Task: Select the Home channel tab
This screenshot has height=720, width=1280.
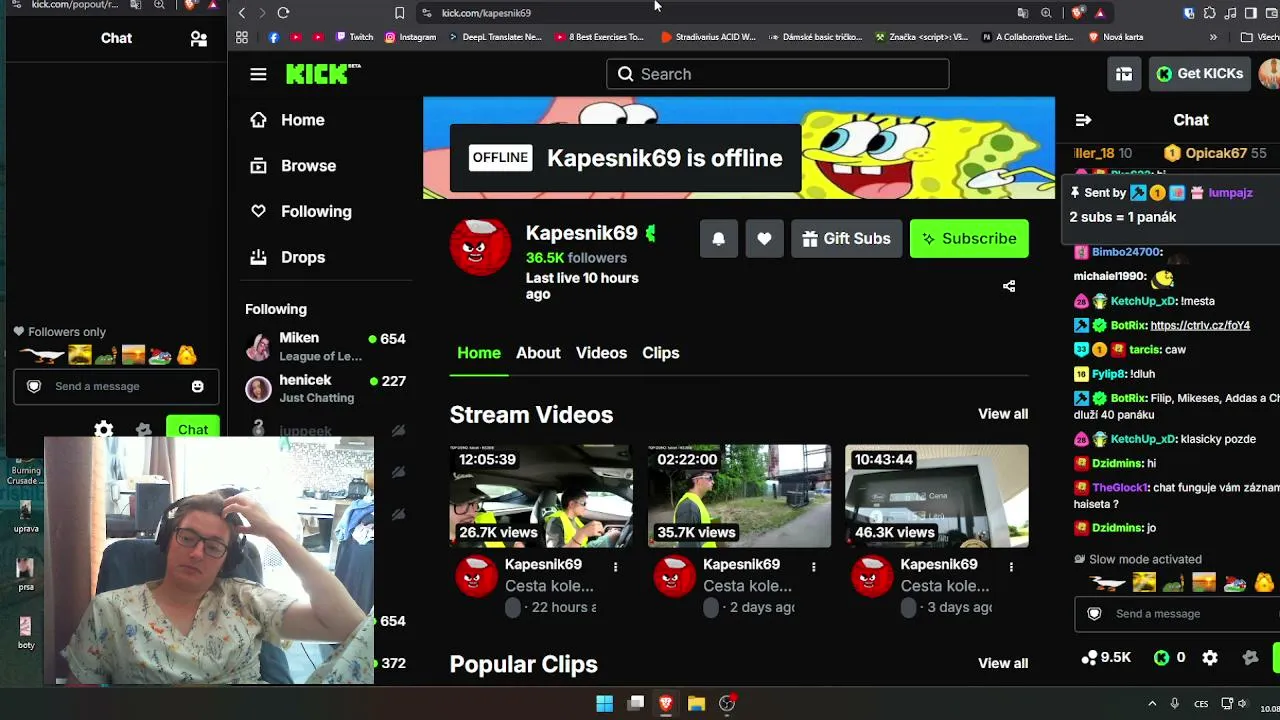Action: 479,353
